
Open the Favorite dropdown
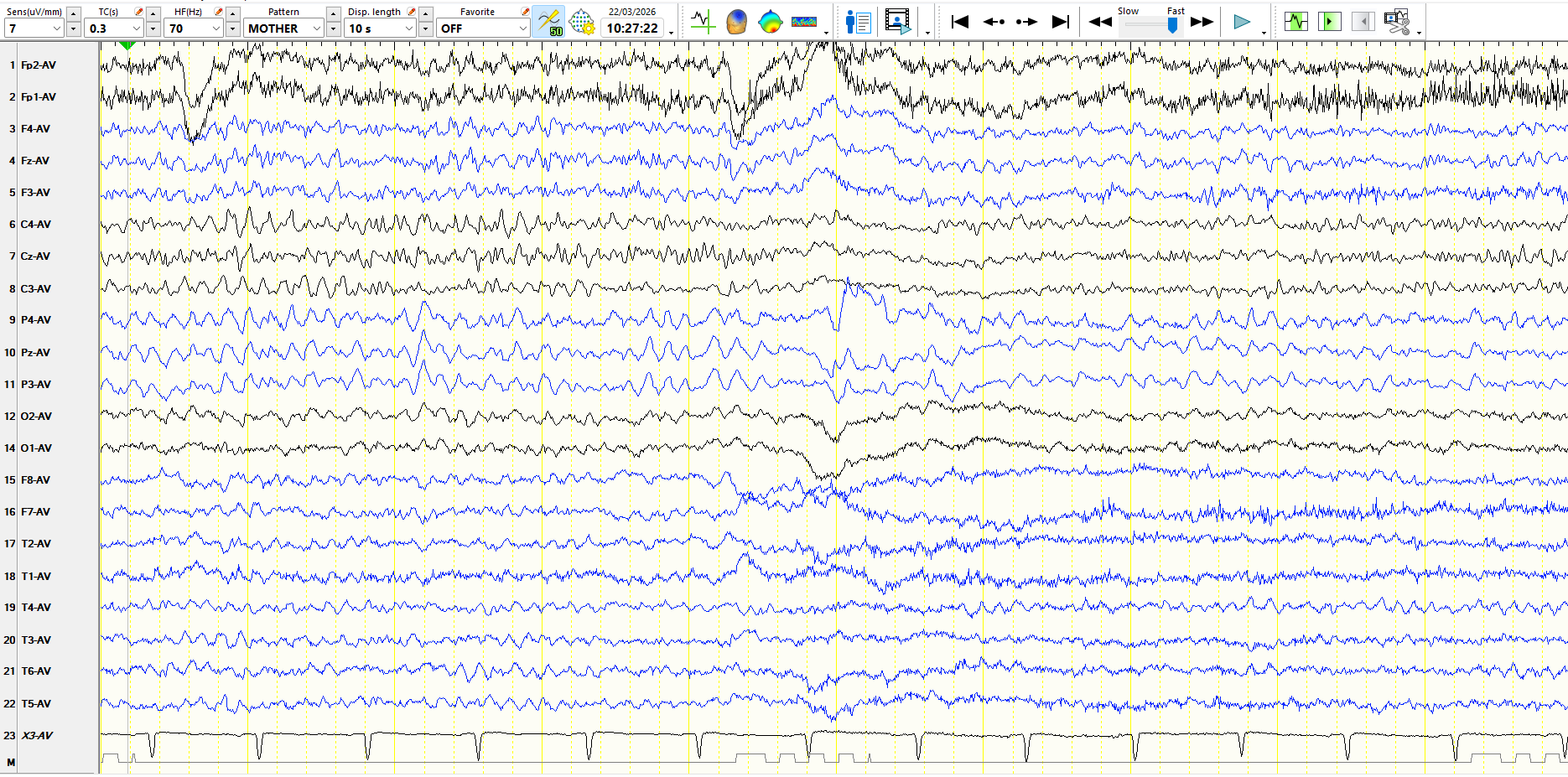tap(522, 28)
